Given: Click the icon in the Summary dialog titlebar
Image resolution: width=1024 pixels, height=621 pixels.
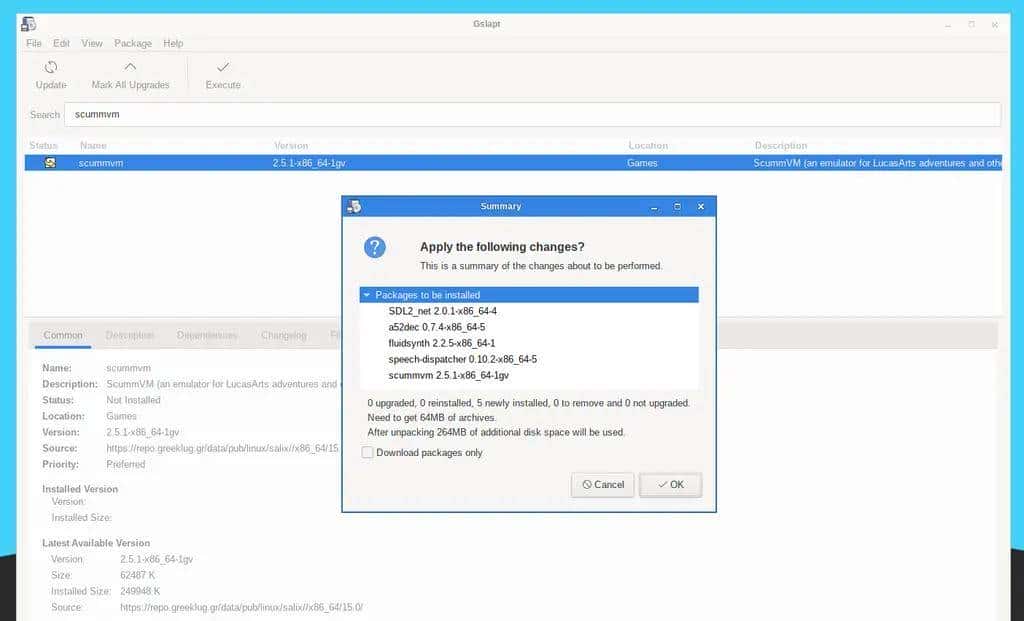Looking at the screenshot, I should pyautogui.click(x=354, y=206).
